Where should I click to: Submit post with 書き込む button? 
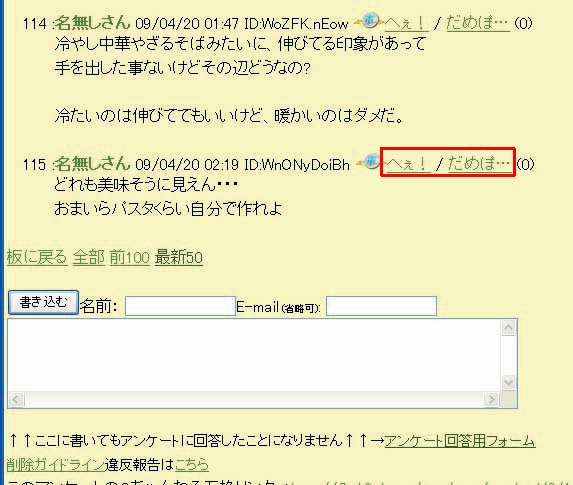click(43, 303)
